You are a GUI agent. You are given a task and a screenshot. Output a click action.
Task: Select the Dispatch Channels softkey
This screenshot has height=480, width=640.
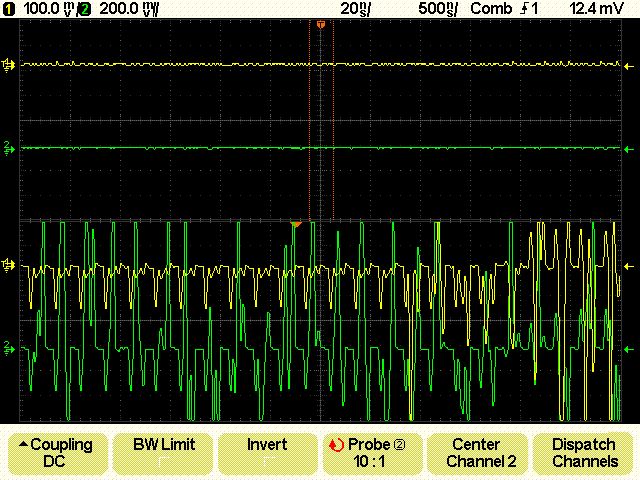click(x=583, y=453)
